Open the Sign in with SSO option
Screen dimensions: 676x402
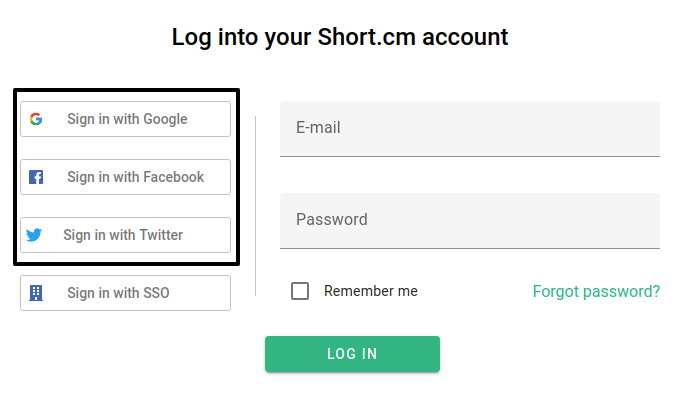pos(125,293)
